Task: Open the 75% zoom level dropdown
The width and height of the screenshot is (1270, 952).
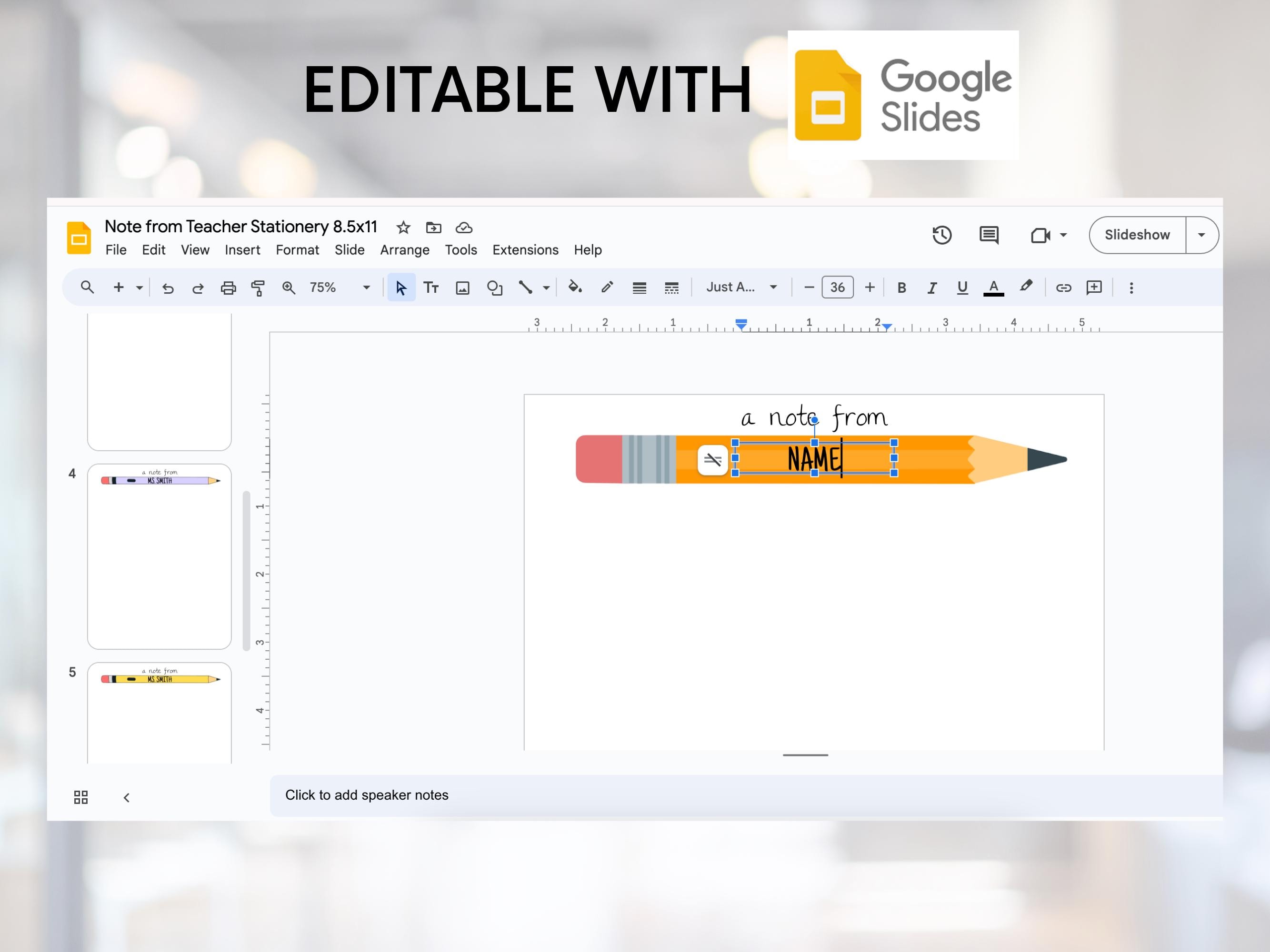Action: click(x=340, y=288)
